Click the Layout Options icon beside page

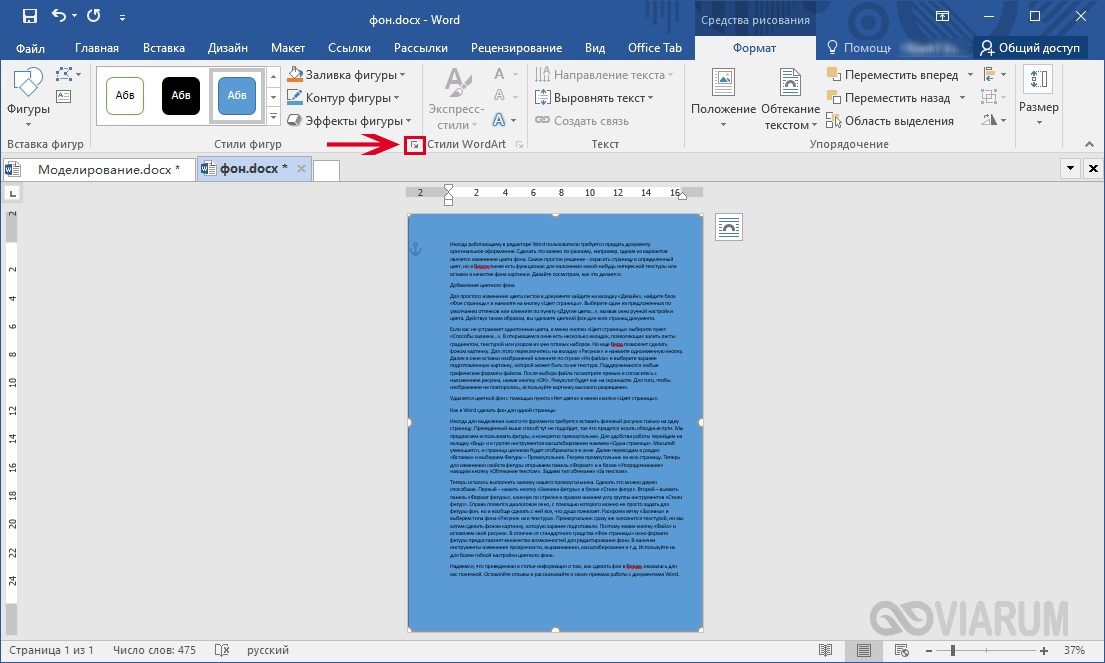coord(728,228)
